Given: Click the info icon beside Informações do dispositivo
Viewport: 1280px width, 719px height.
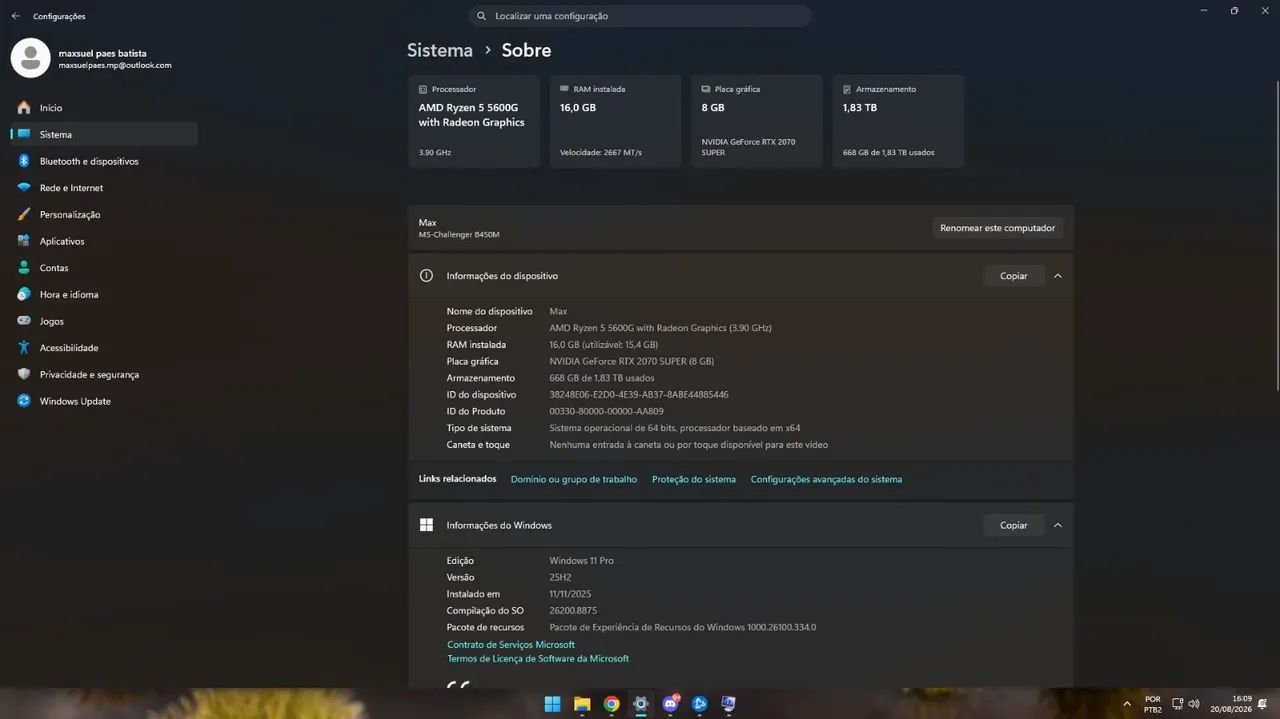Looking at the screenshot, I should tap(426, 275).
